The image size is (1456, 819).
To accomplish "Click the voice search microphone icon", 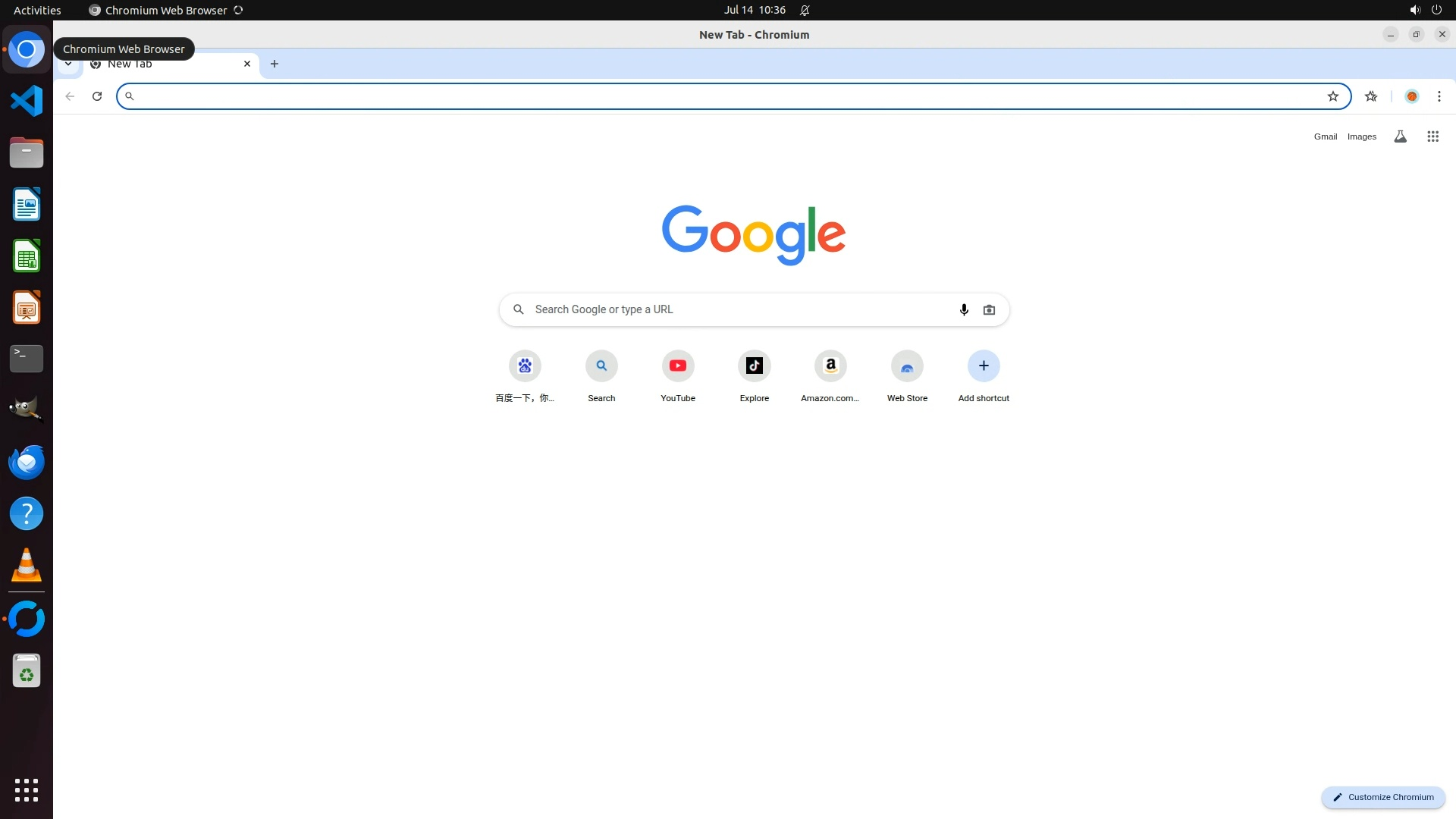I will coord(964,309).
